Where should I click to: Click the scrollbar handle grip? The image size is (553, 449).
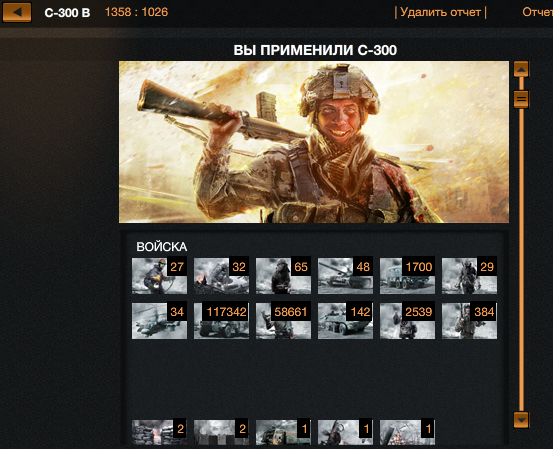(x=521, y=99)
